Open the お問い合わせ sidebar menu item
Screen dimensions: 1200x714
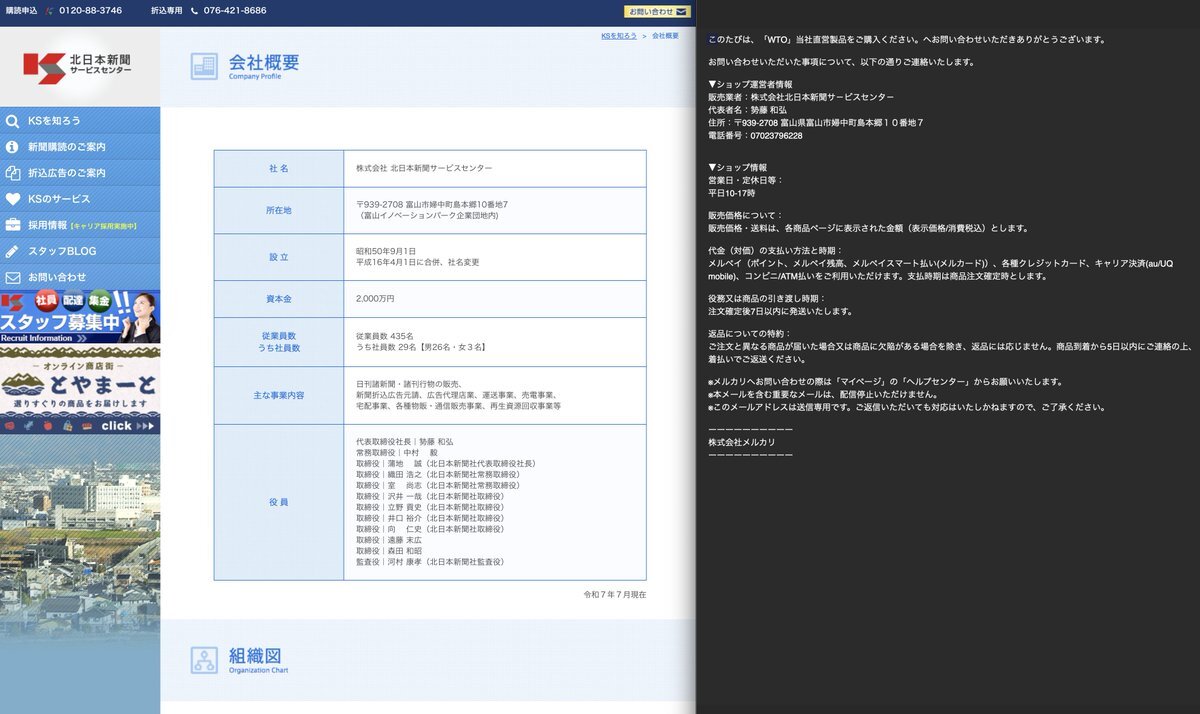80,277
